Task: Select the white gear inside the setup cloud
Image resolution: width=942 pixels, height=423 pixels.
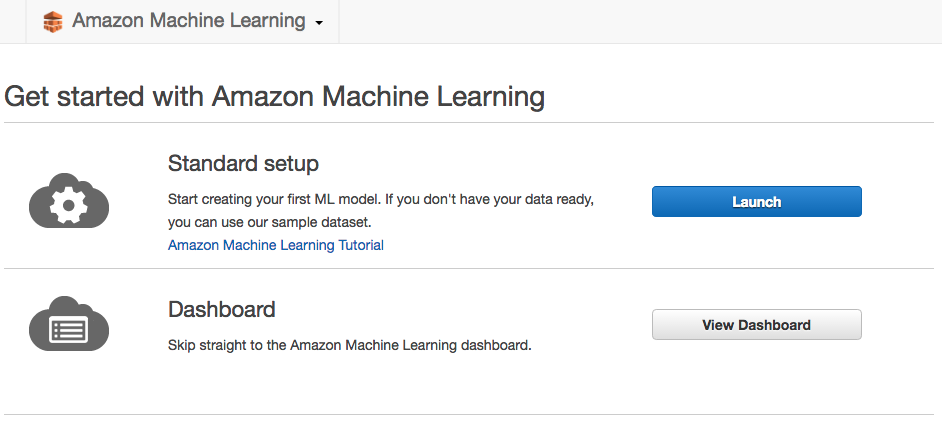Action: pyautogui.click(x=68, y=205)
